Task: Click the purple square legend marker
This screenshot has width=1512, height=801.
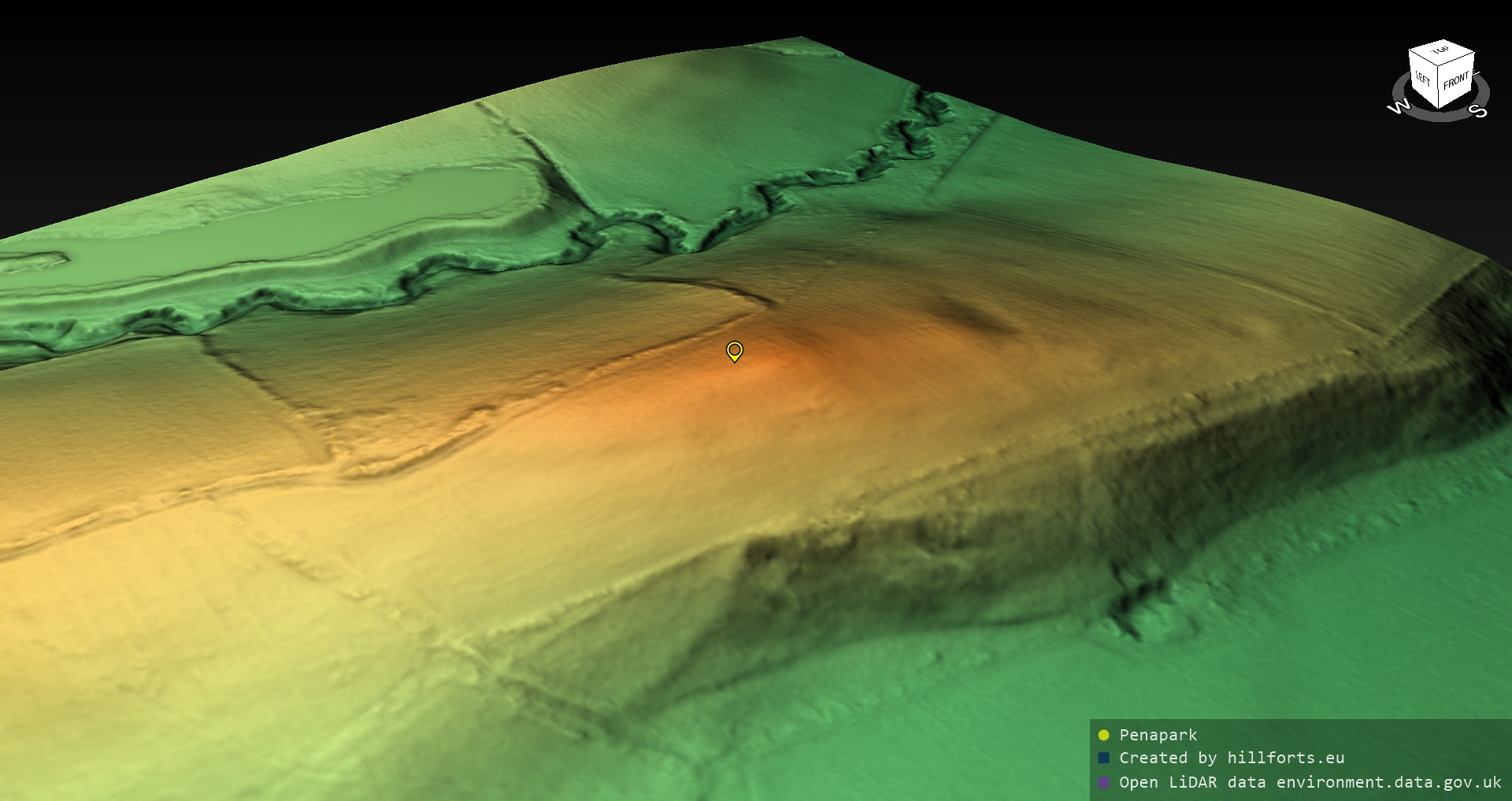Action: tap(1103, 782)
